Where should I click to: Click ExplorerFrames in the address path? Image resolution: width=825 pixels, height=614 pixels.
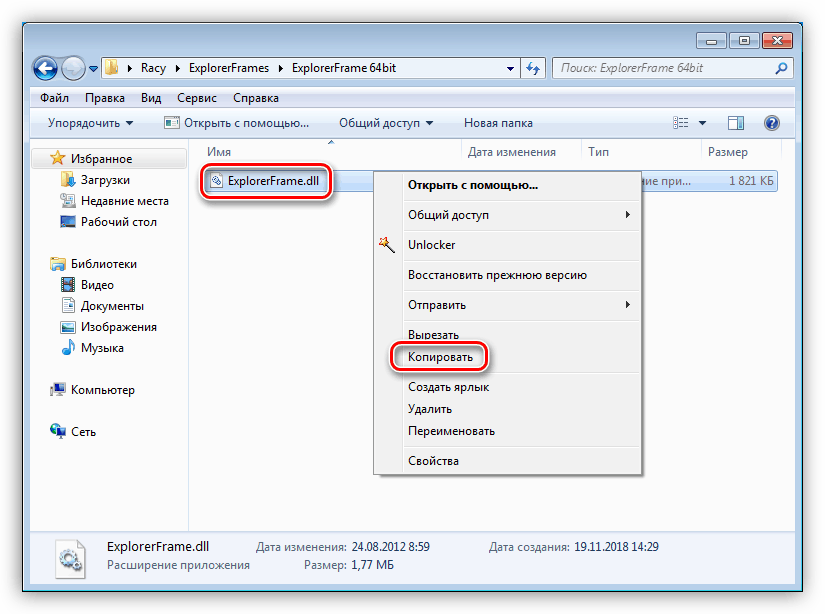[229, 68]
